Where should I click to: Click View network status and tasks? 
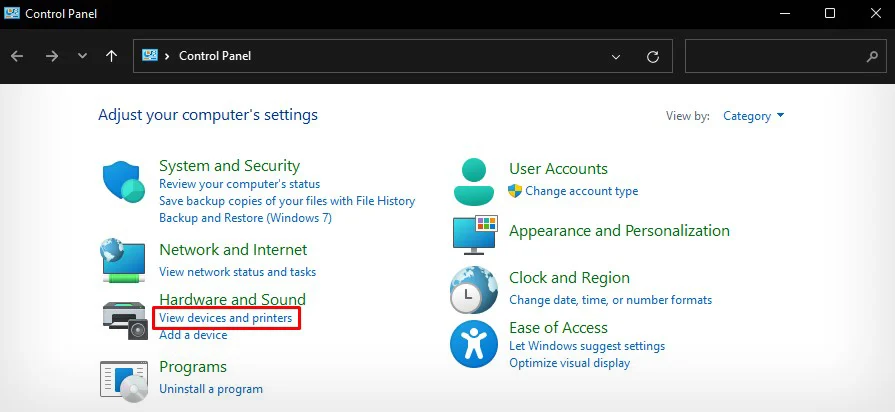237,272
